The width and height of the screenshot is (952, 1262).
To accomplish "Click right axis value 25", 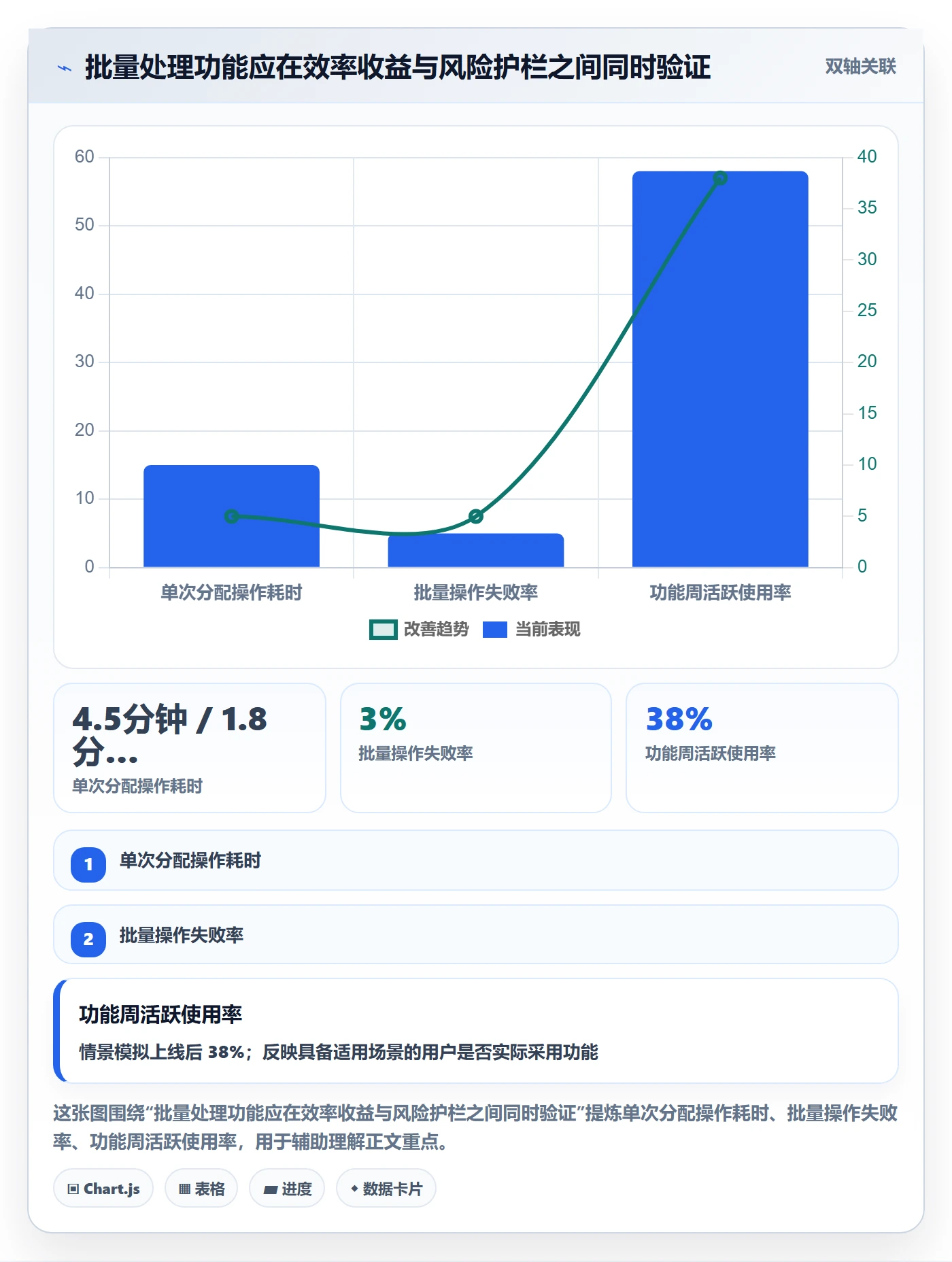I will pyautogui.click(x=867, y=311).
